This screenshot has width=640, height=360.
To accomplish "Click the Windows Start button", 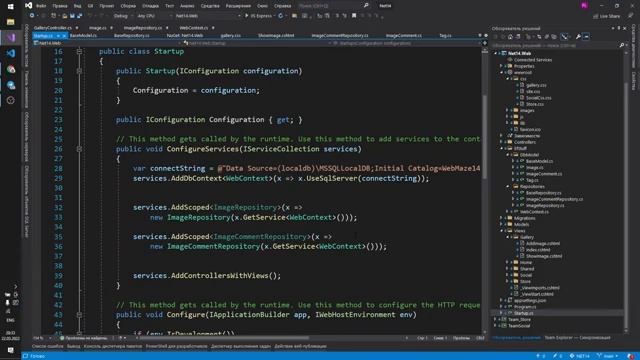I will pos(11,7).
